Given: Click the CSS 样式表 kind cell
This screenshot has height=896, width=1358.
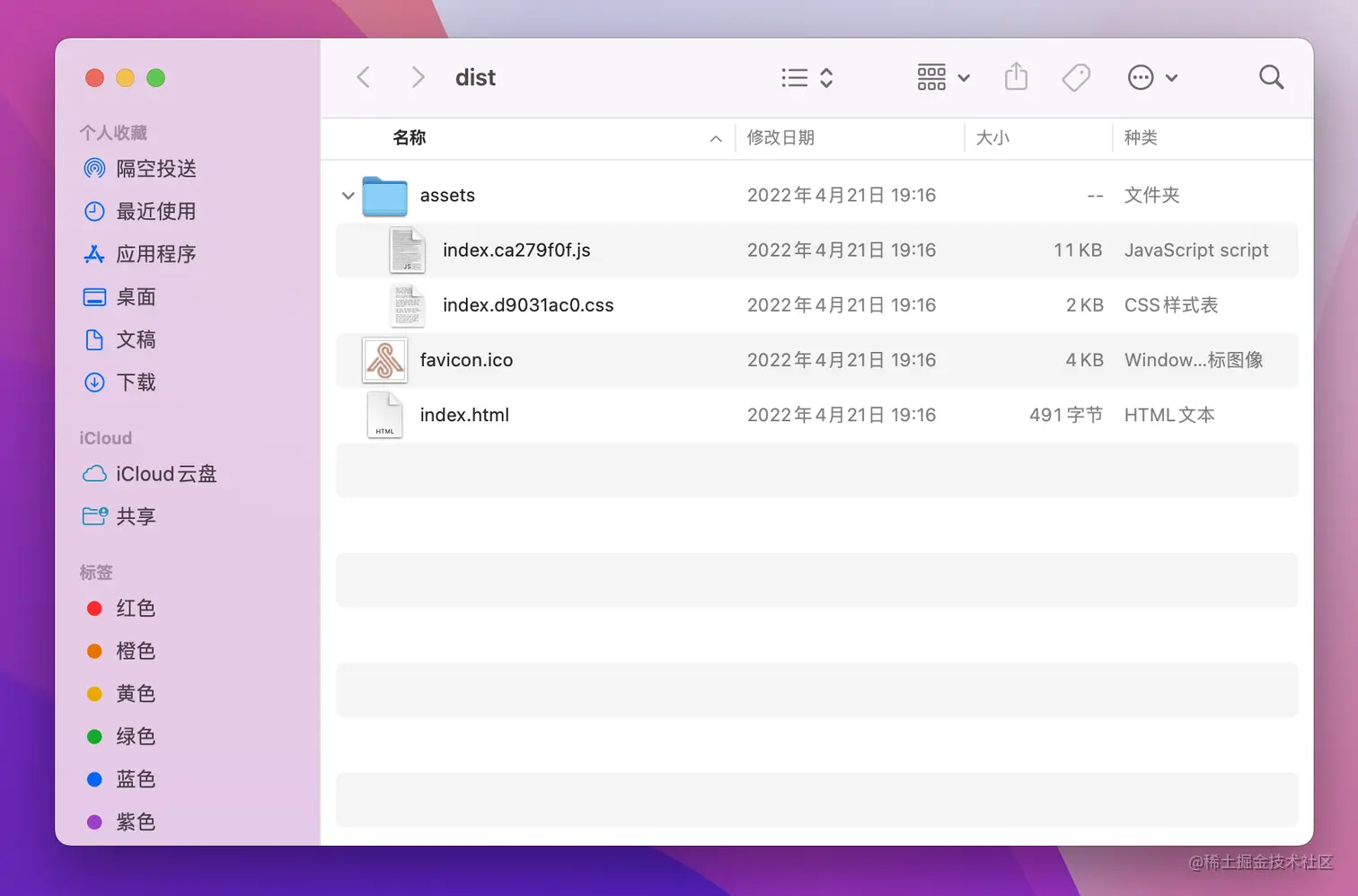Looking at the screenshot, I should [x=1171, y=304].
